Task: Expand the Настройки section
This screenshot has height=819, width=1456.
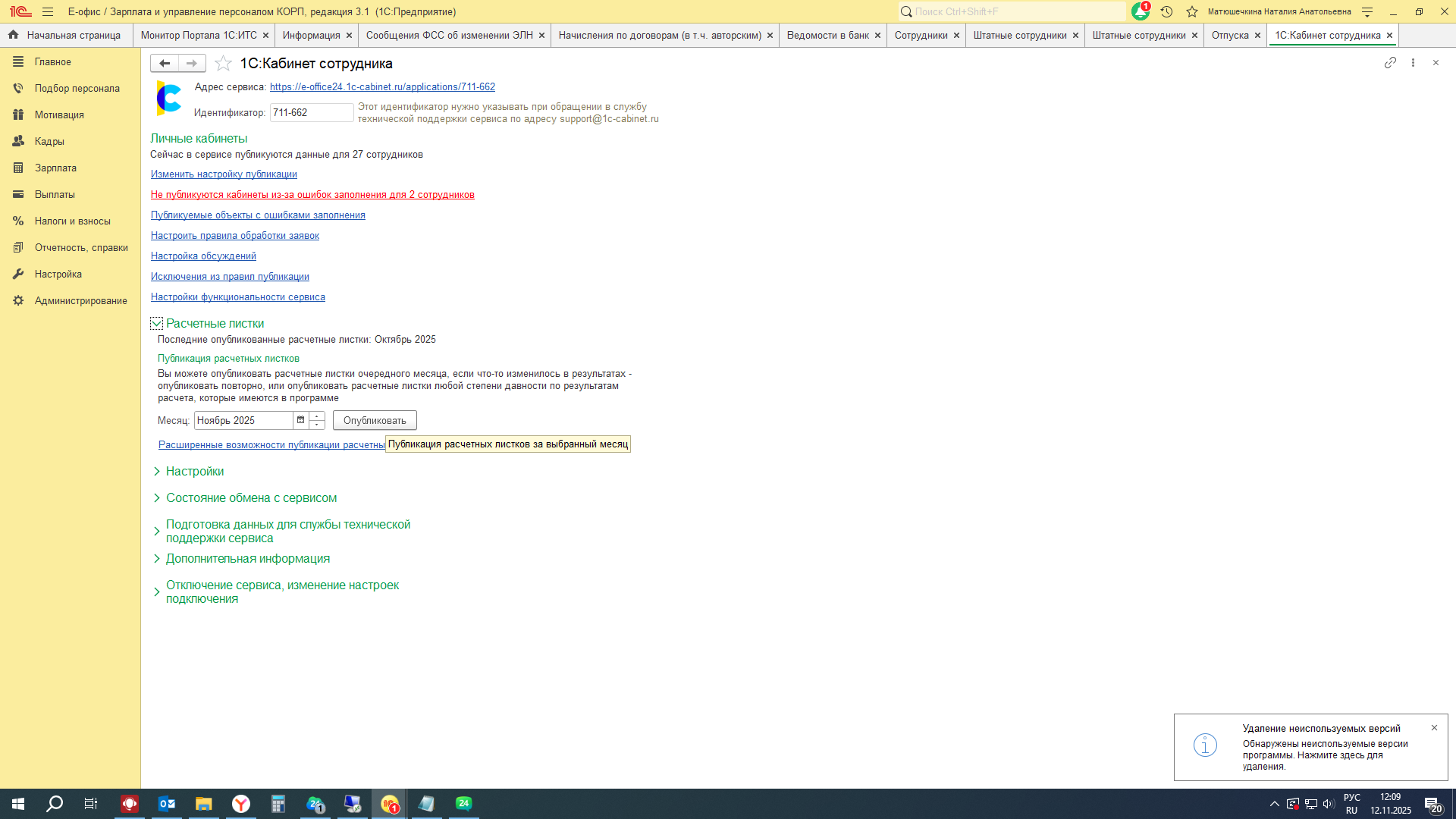Action: [x=157, y=472]
